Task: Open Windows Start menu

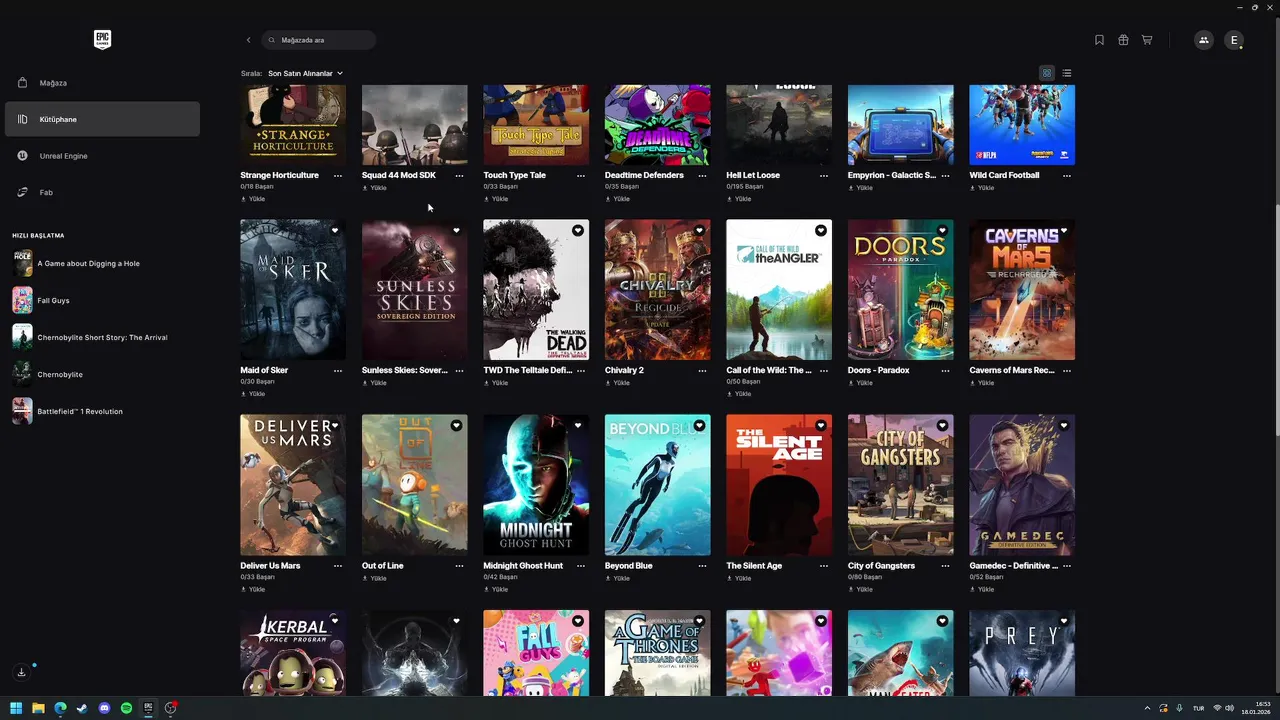Action: (x=16, y=708)
